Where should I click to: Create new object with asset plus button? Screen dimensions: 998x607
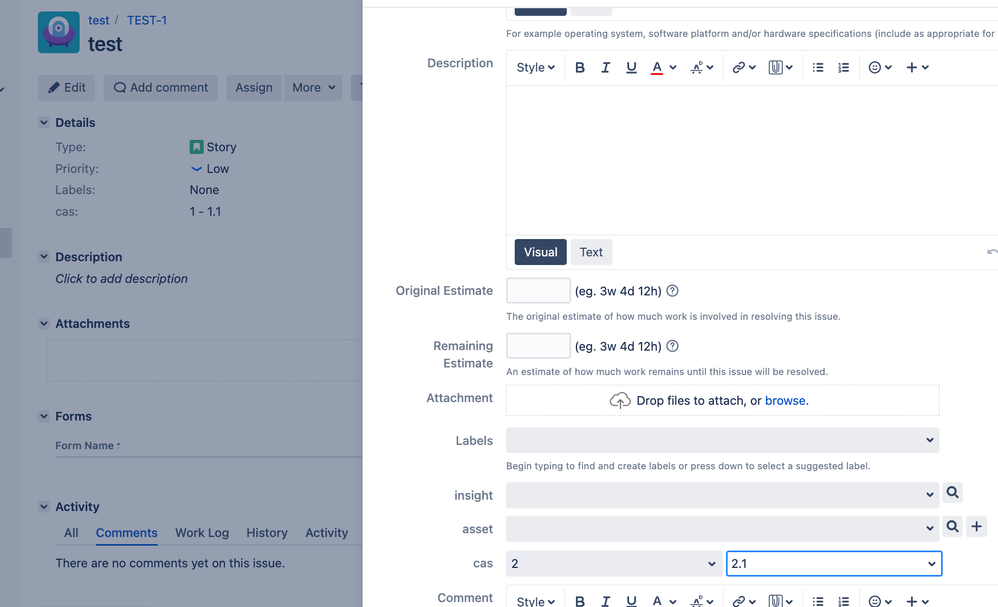pos(976,526)
